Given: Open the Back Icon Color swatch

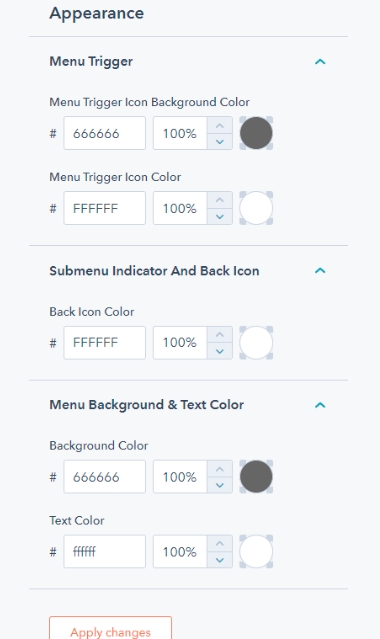Looking at the screenshot, I should tap(256, 343).
